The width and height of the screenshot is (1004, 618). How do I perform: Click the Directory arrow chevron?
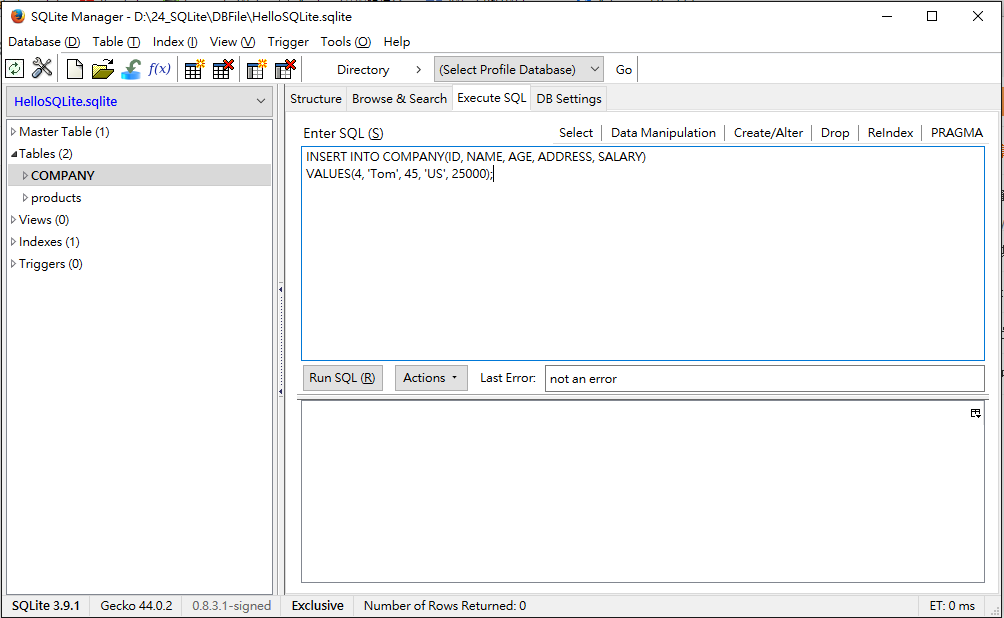[418, 69]
